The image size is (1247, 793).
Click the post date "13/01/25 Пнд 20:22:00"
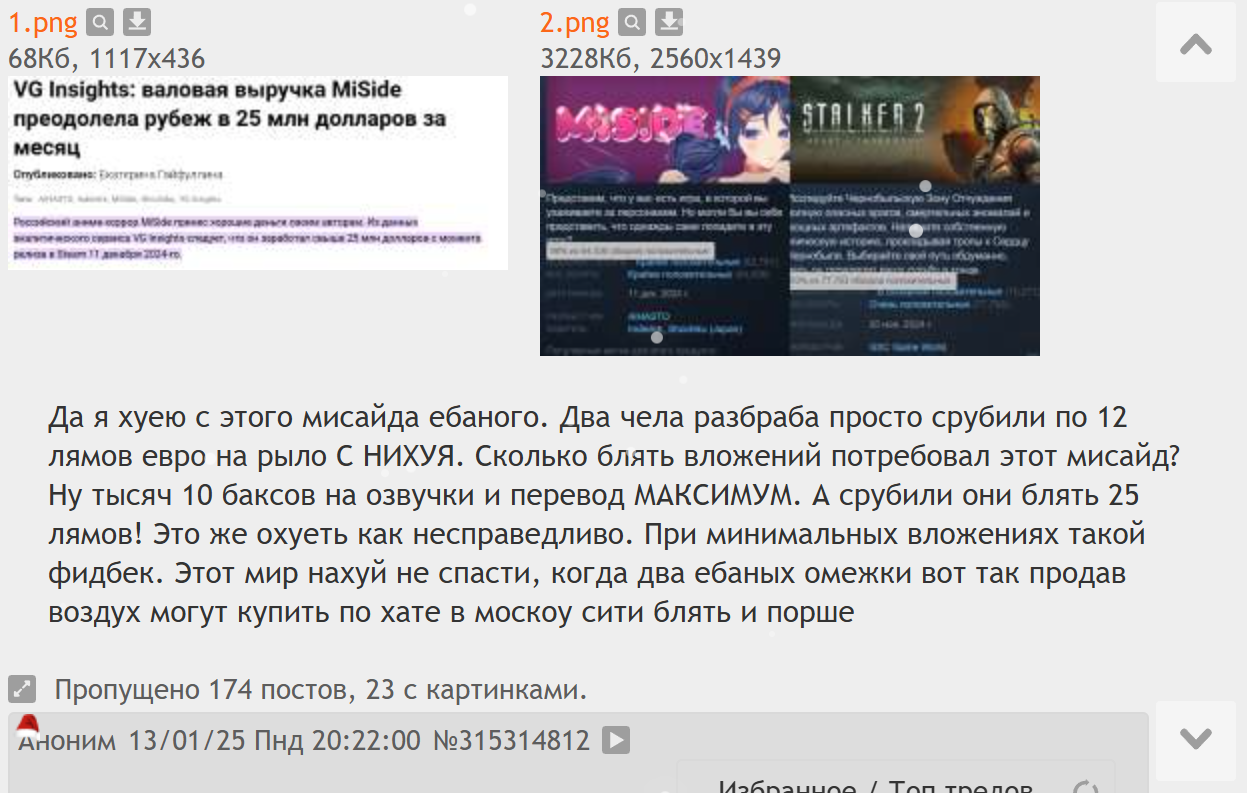[x=275, y=741]
